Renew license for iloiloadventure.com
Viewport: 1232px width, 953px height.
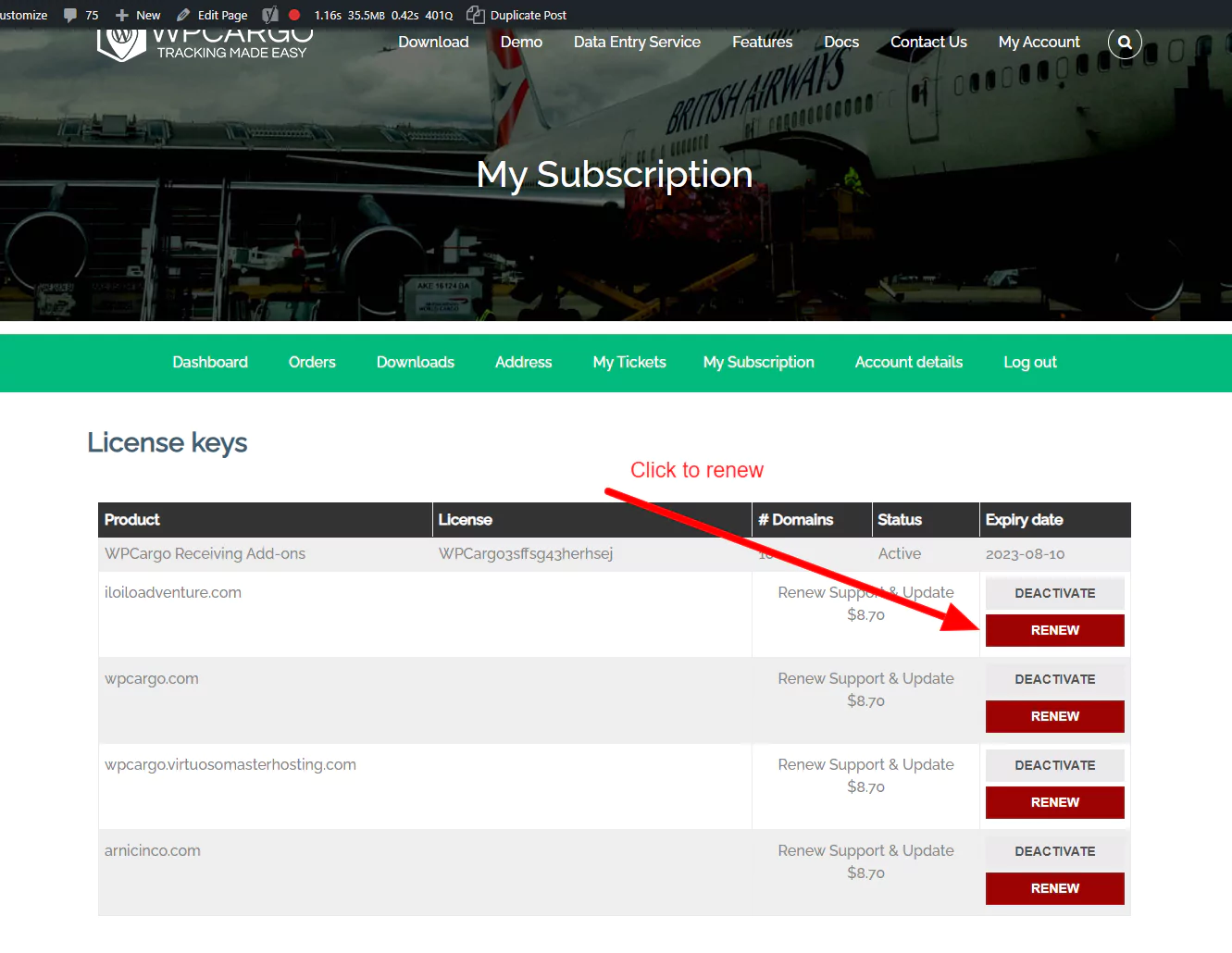coord(1054,631)
